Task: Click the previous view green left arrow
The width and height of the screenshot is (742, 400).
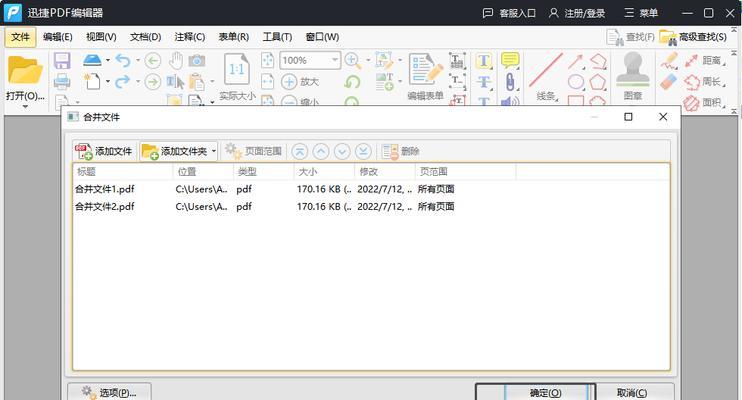Action: [x=152, y=61]
